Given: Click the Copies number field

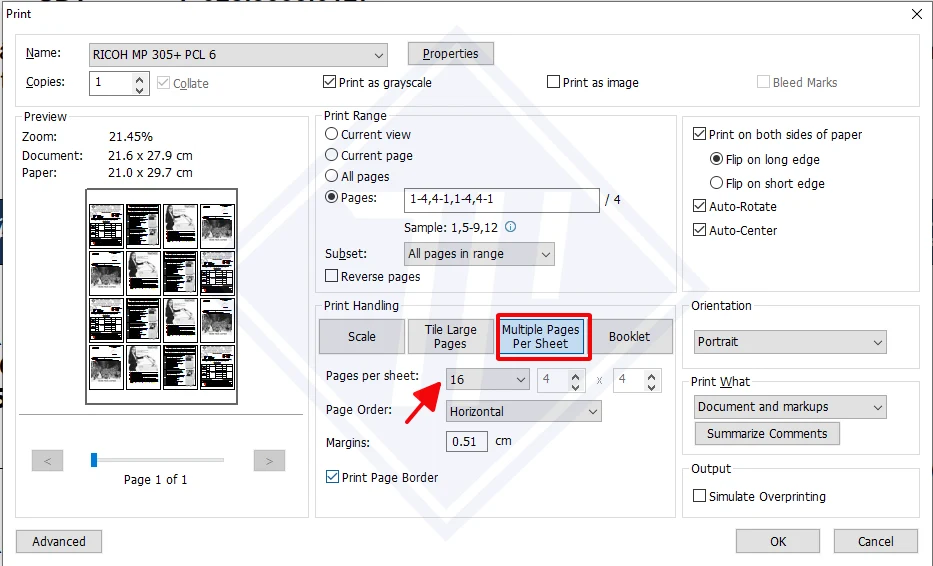Looking at the screenshot, I should (x=111, y=83).
